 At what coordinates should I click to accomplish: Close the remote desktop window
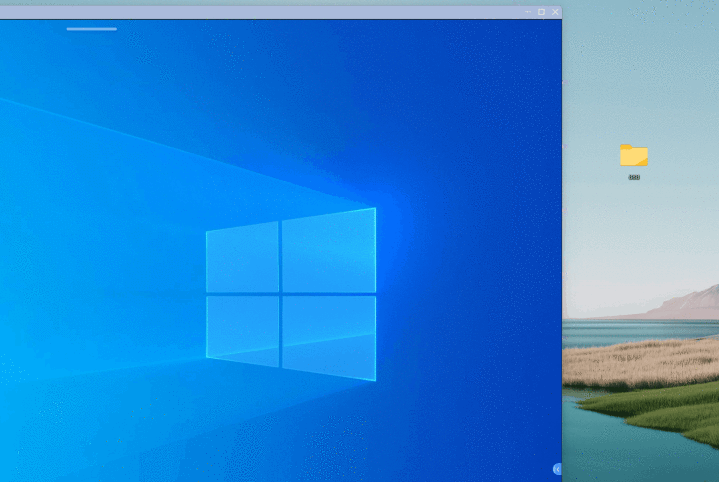pyautogui.click(x=555, y=12)
